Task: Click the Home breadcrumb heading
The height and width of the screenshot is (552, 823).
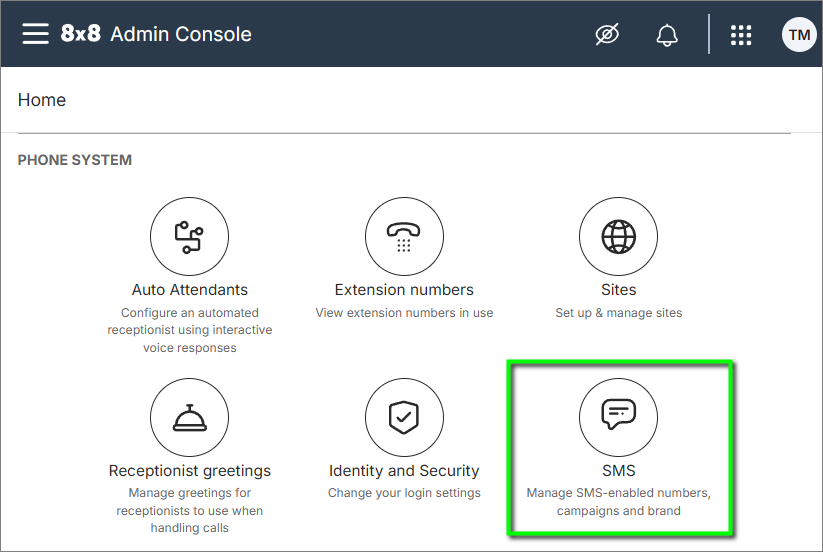Action: click(x=42, y=100)
